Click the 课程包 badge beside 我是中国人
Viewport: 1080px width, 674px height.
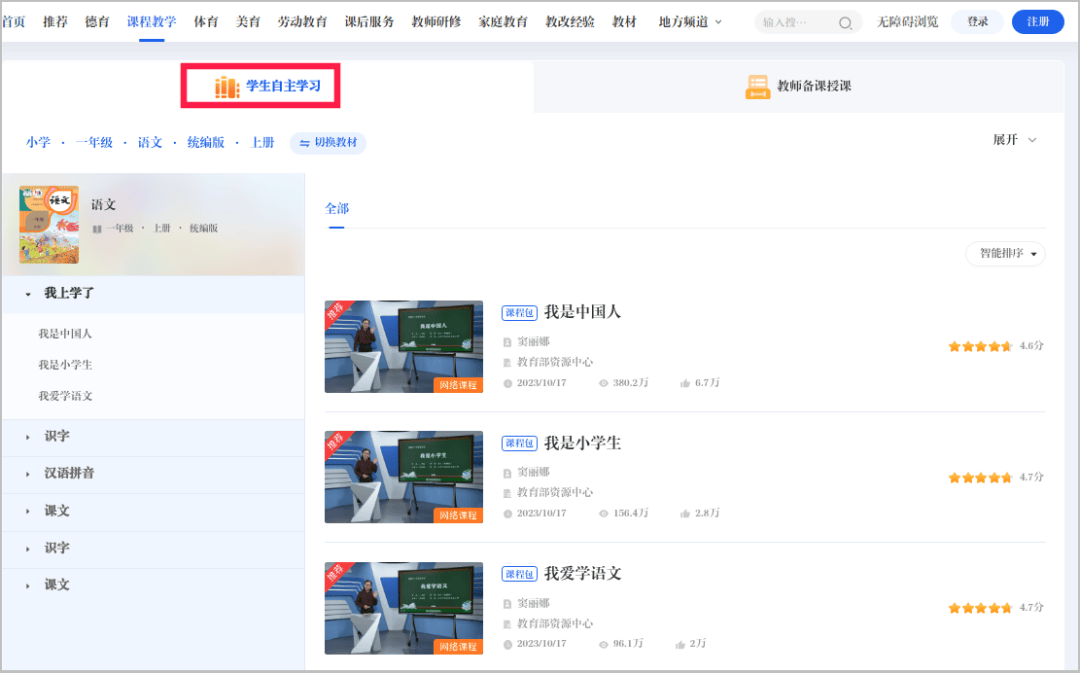tap(520, 313)
